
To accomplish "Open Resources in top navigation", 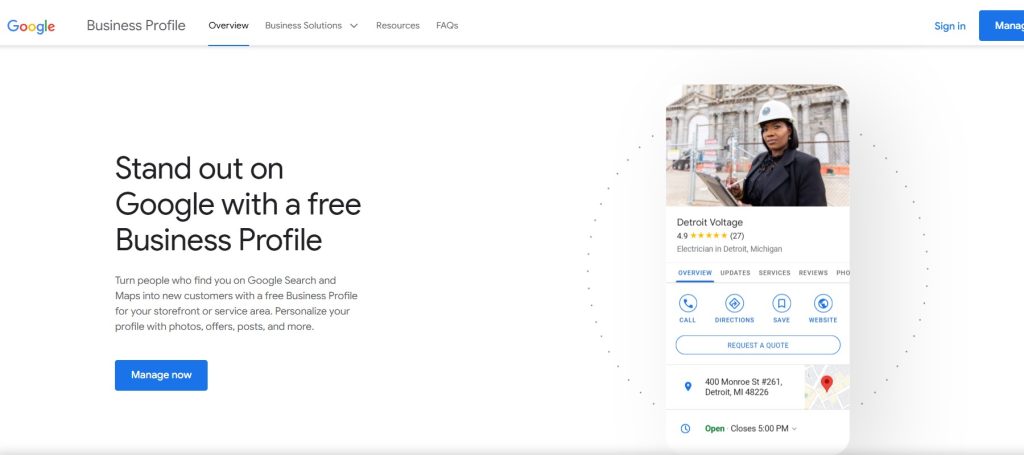I will coord(398,25).
